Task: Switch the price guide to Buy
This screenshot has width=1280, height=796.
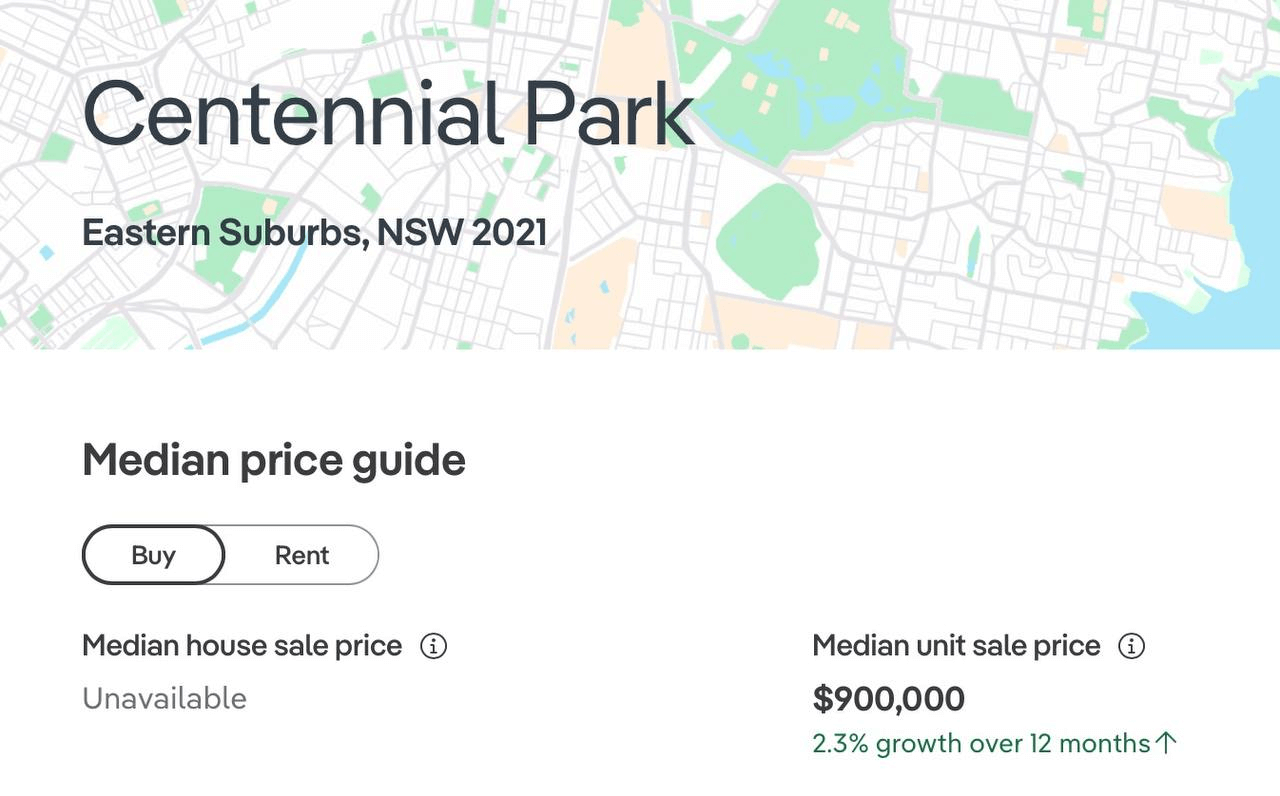Action: pos(153,555)
